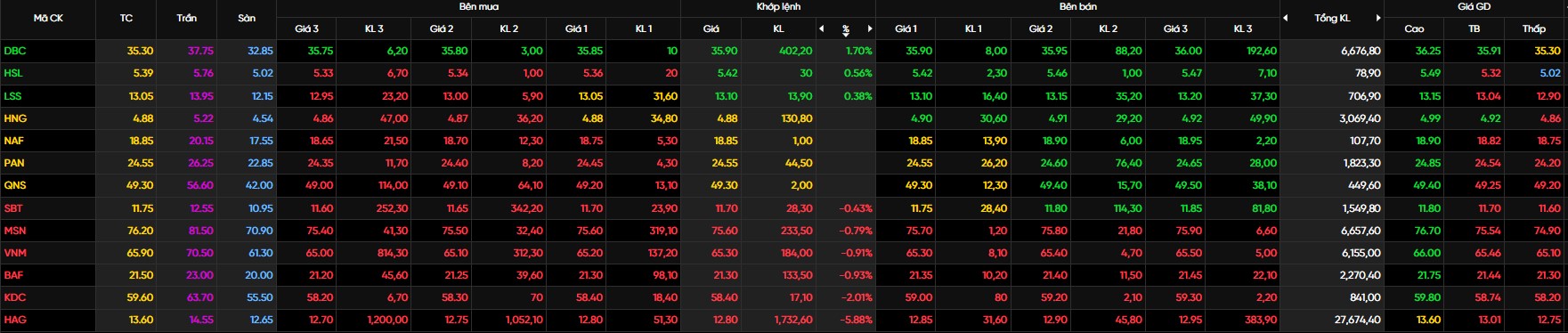The height and width of the screenshot is (333, 1568).
Task: Click the Khớp lệnh header group
Action: point(778,6)
